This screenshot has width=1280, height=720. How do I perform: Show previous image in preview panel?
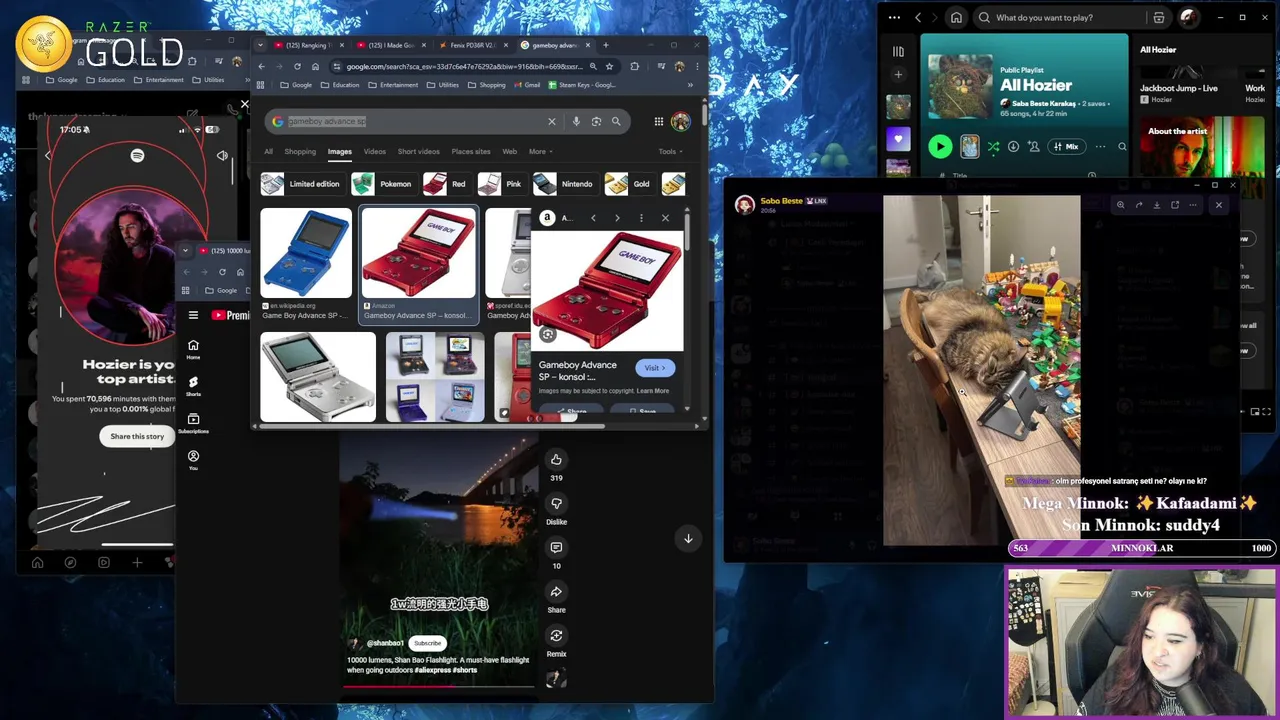click(x=593, y=217)
